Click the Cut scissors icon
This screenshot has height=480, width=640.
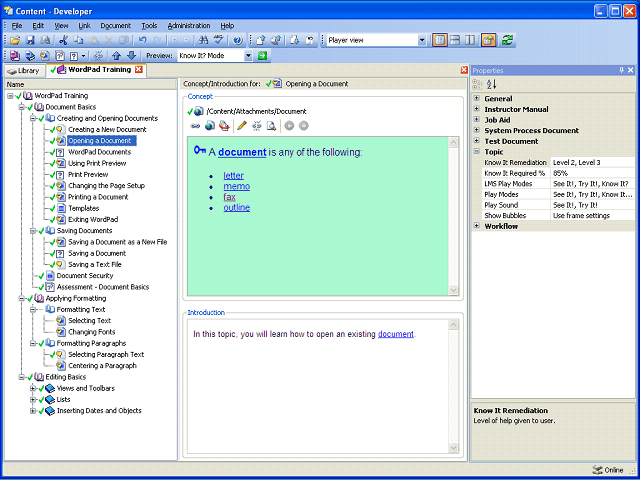[x=63, y=40]
